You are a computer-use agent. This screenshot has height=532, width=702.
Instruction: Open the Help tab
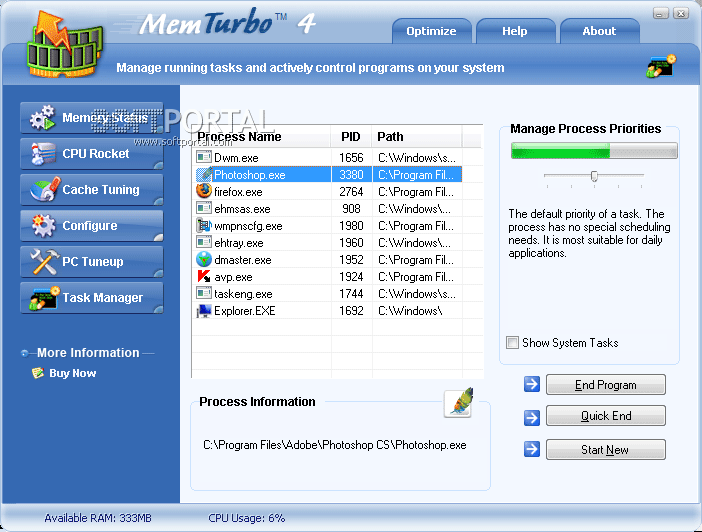point(515,31)
